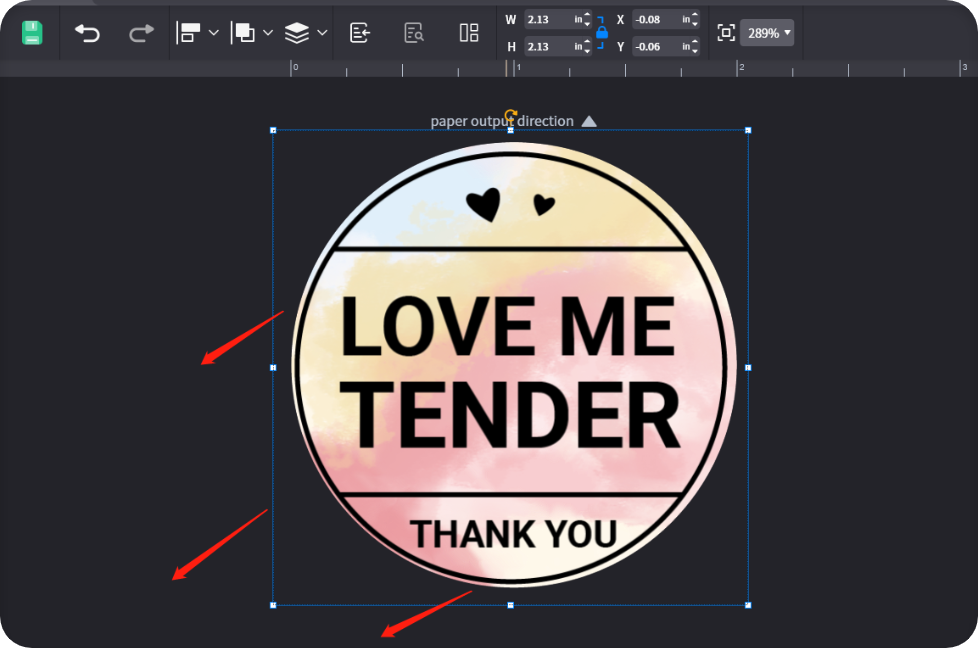Click the bottom-right selection handle
This screenshot has width=978, height=648.
coord(748,605)
